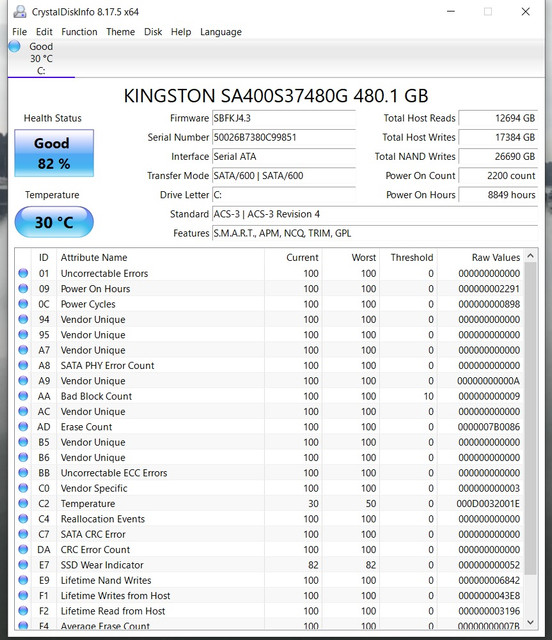Open the Help menu
The width and height of the screenshot is (552, 640).
181,32
